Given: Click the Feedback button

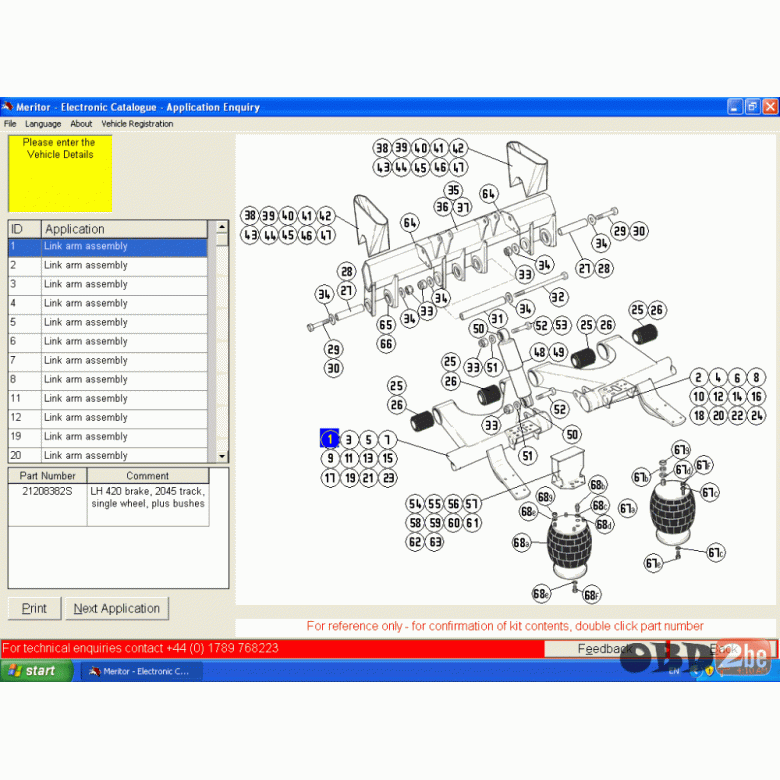Looking at the screenshot, I should (x=606, y=649).
